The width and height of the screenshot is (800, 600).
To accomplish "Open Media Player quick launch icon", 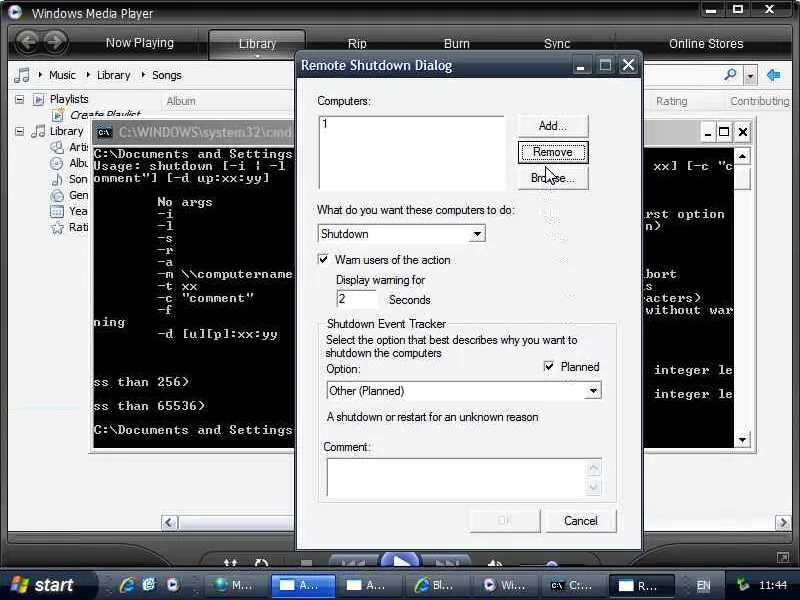I will (x=173, y=585).
